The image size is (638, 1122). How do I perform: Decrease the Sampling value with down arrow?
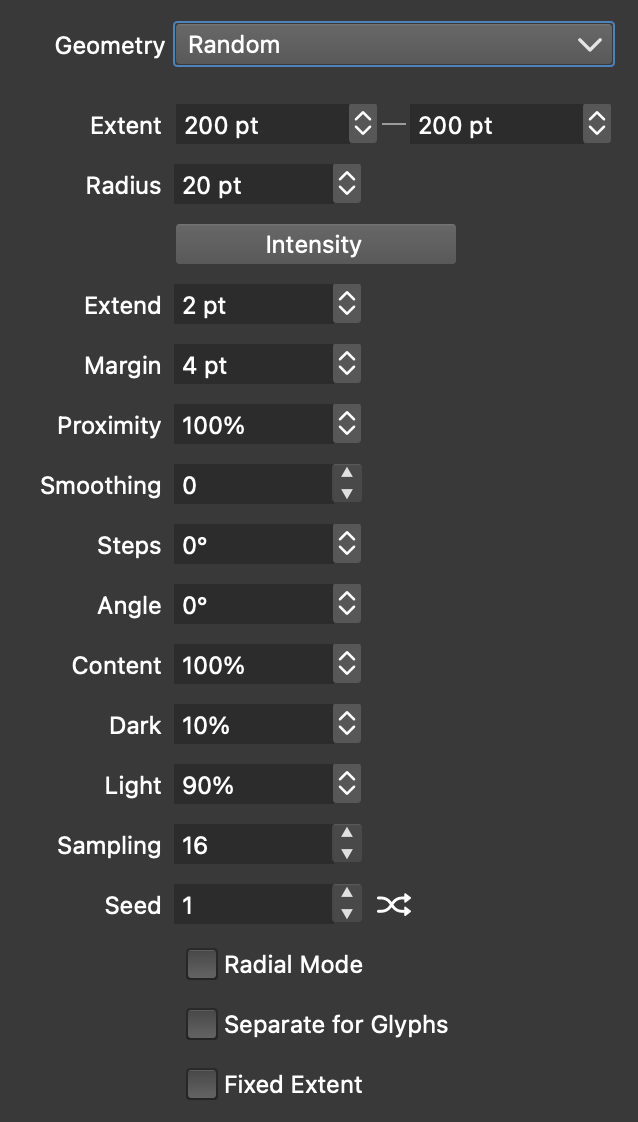[347, 854]
